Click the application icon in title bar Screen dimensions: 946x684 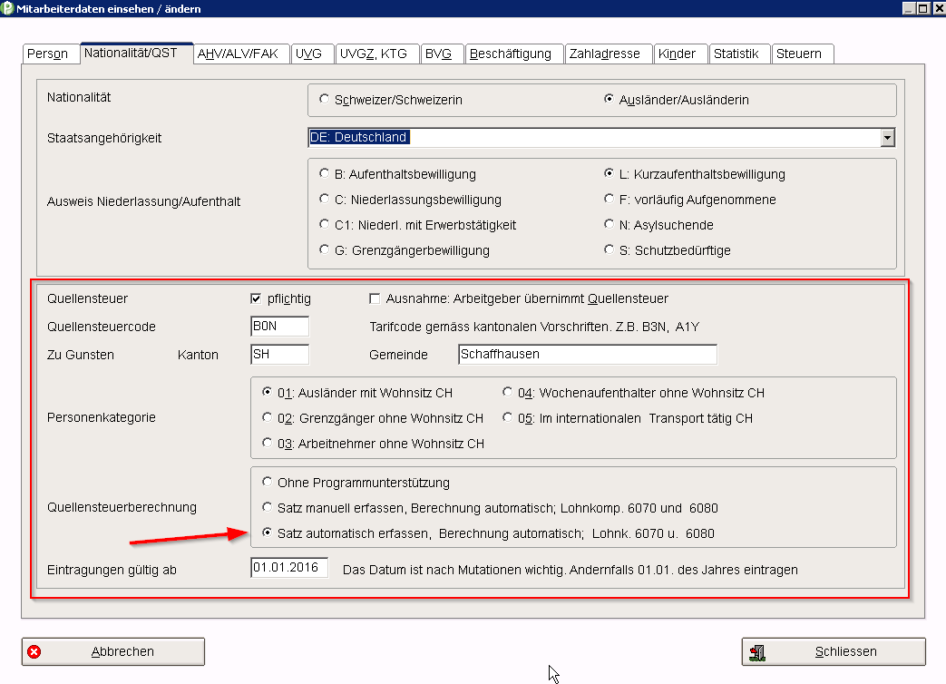(9, 9)
